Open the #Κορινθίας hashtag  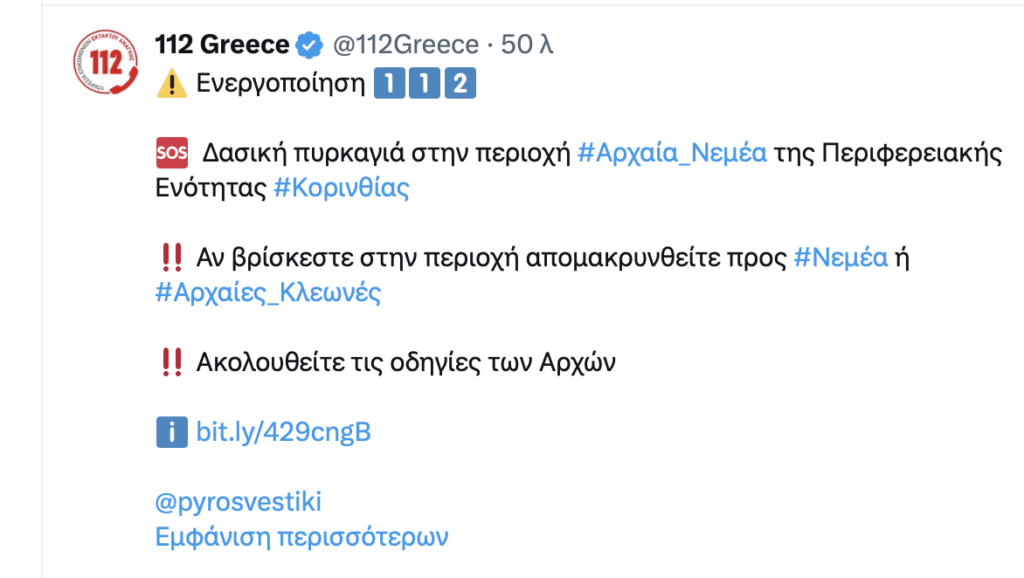341,189
